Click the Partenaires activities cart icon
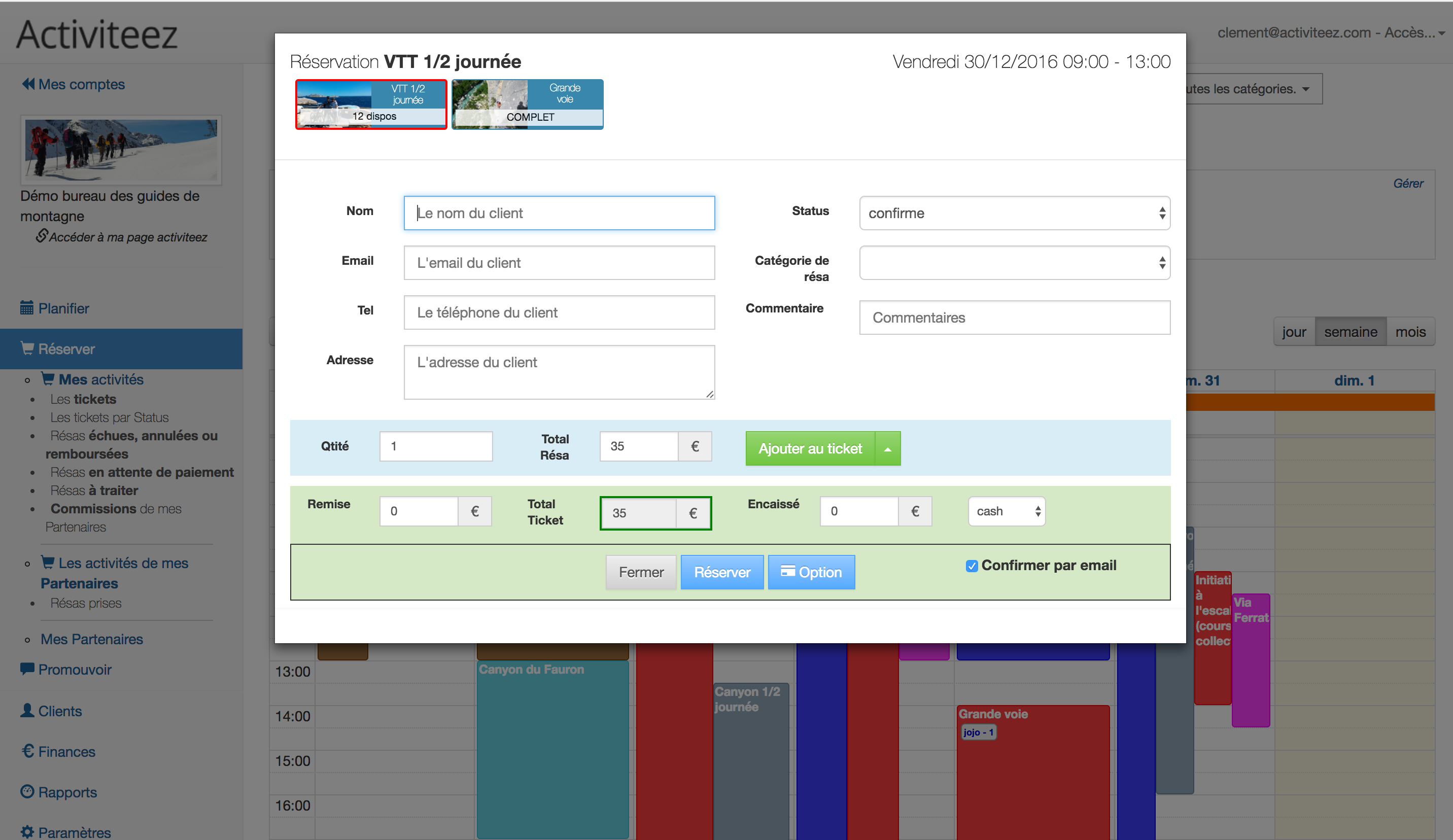Screen dimensions: 1453x840 48,562
